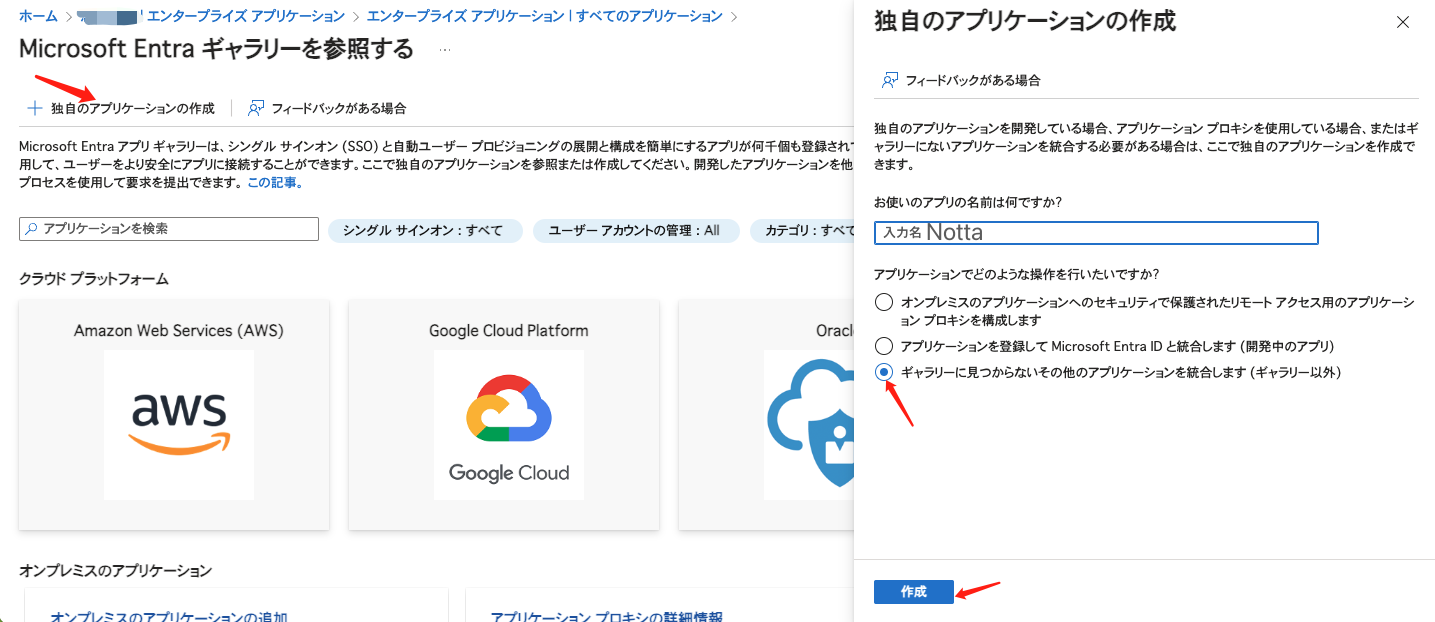Click the plus icon for 独自のアプリケーションの作成

click(x=35, y=108)
